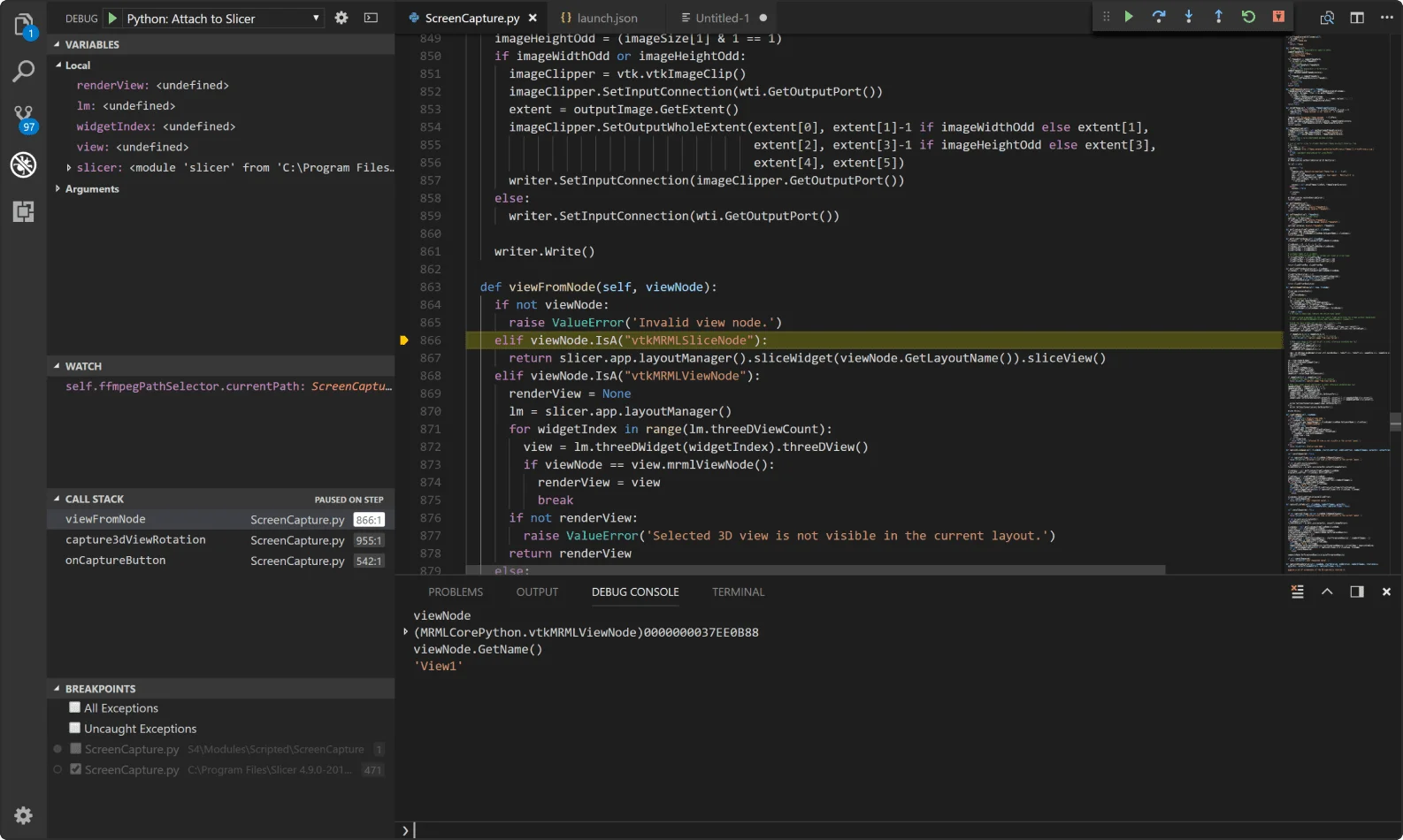The image size is (1403, 840).
Task: Stop the debugger with the red icon
Action: (x=1278, y=17)
